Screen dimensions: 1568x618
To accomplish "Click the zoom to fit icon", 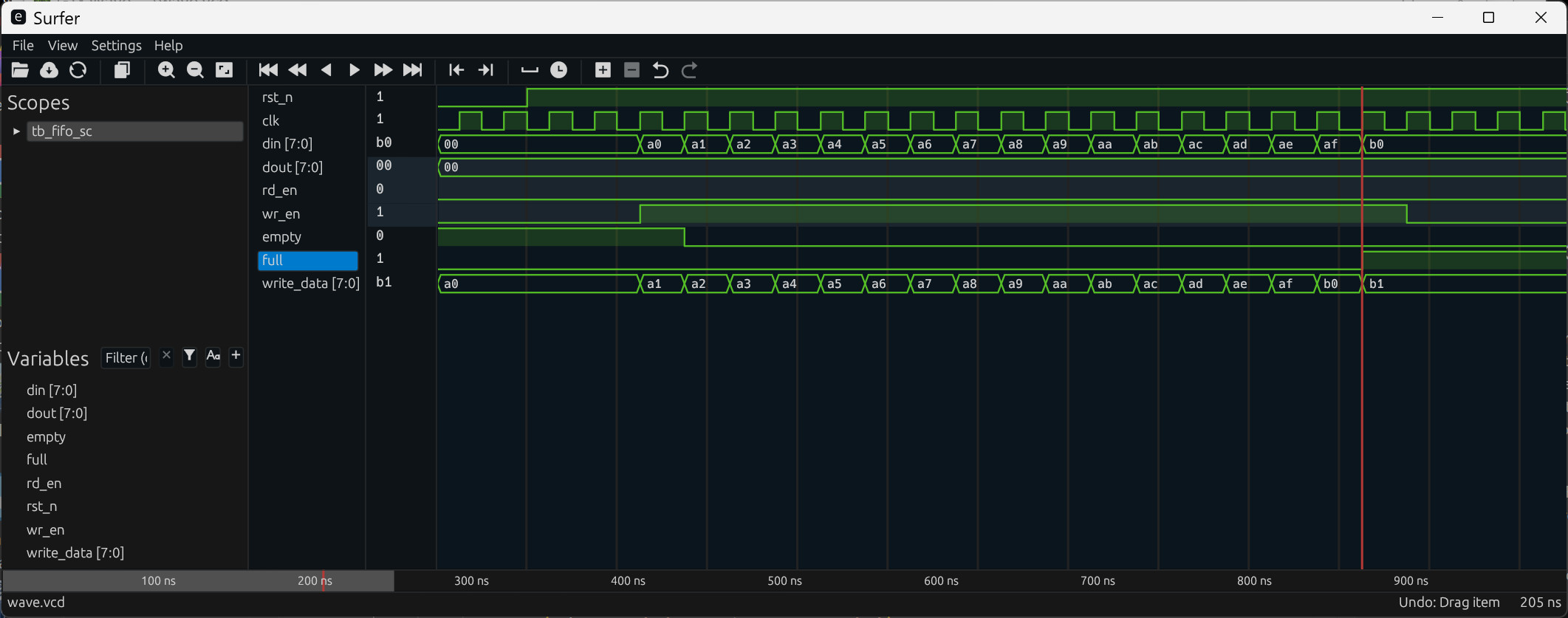I will coord(224,70).
